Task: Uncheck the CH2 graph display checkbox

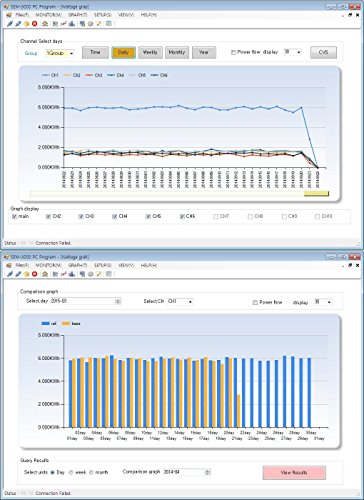Action: 48,217
